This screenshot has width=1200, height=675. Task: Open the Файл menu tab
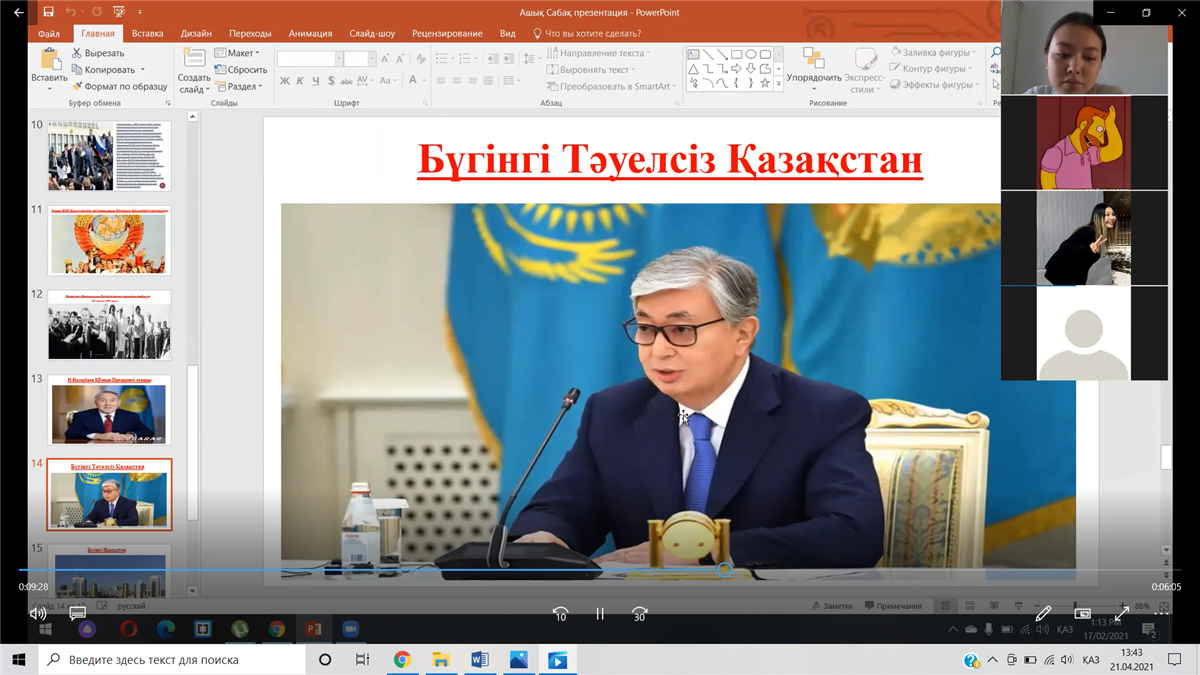[49, 33]
